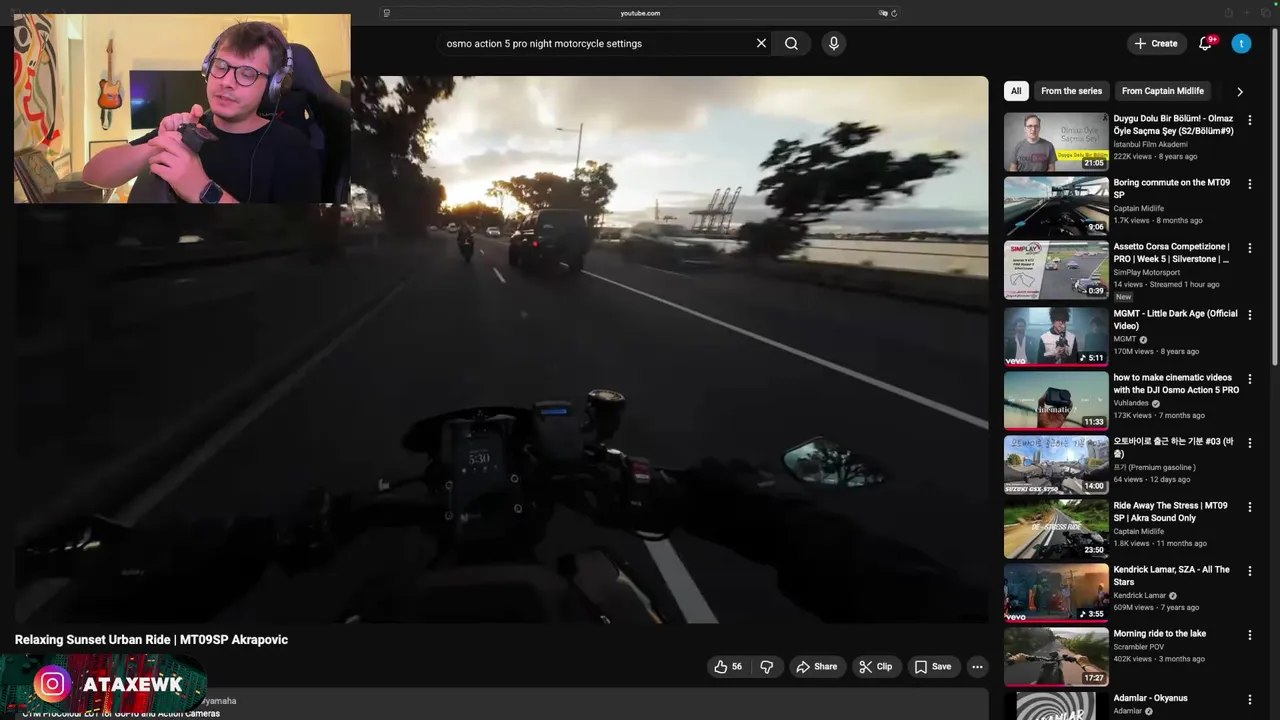The image size is (1280, 720).
Task: Open title MGMT - Little Dark Age
Action: 1175,320
